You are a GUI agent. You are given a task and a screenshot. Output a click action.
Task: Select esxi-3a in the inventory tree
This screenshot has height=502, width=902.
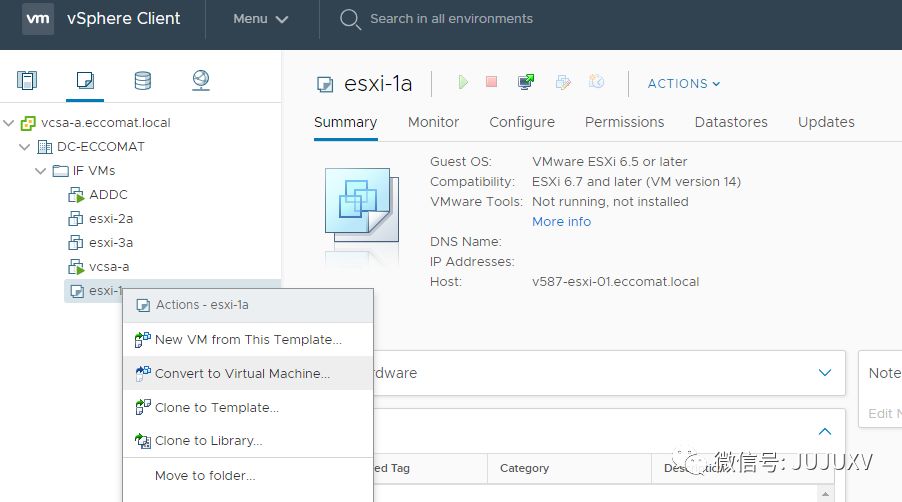pyautogui.click(x=111, y=243)
